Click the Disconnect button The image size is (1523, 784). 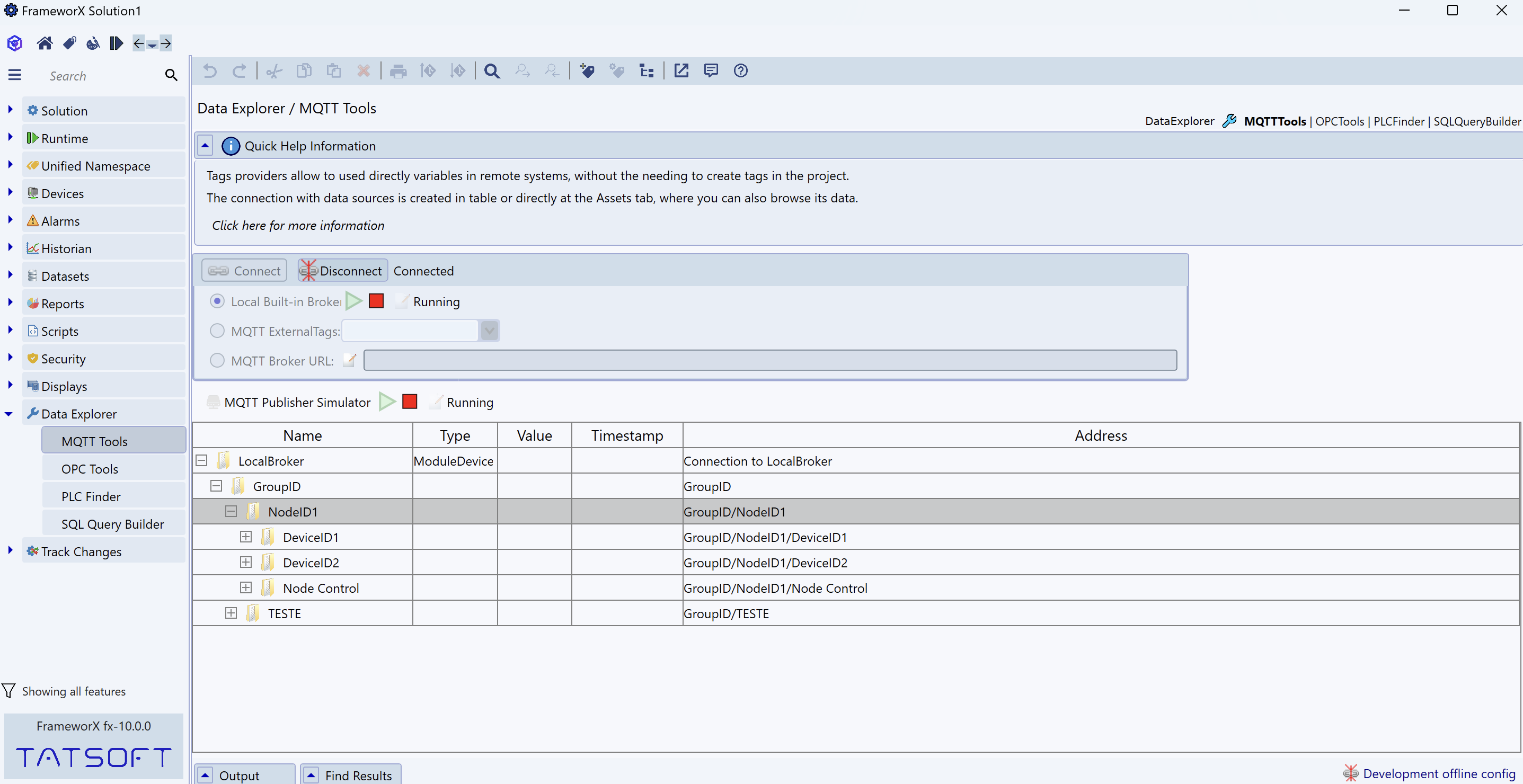tap(343, 271)
